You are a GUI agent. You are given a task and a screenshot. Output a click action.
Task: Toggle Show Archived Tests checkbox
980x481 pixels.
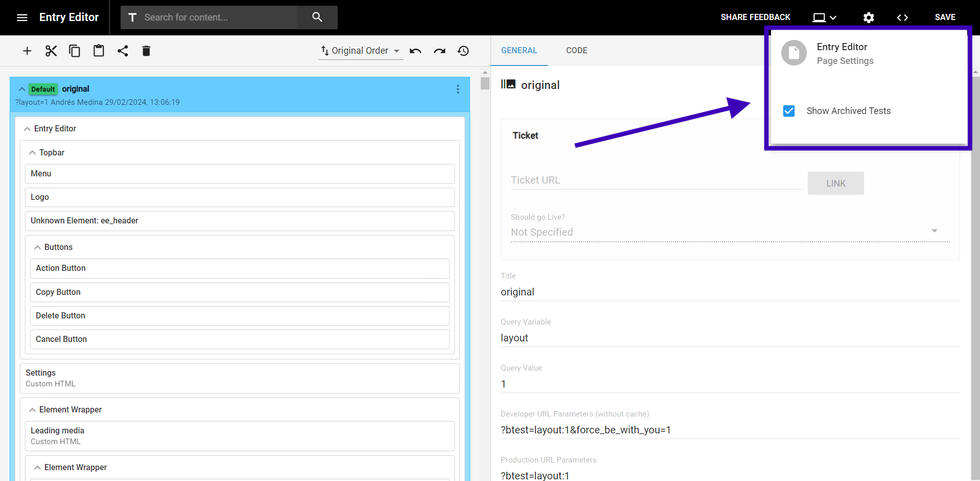click(x=789, y=111)
